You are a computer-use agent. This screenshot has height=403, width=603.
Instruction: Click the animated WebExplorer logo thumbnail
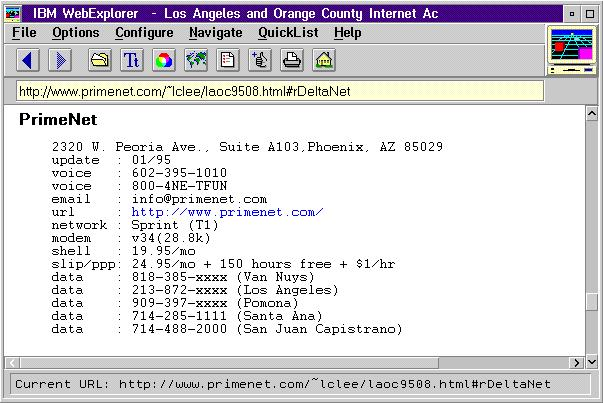[x=571, y=50]
